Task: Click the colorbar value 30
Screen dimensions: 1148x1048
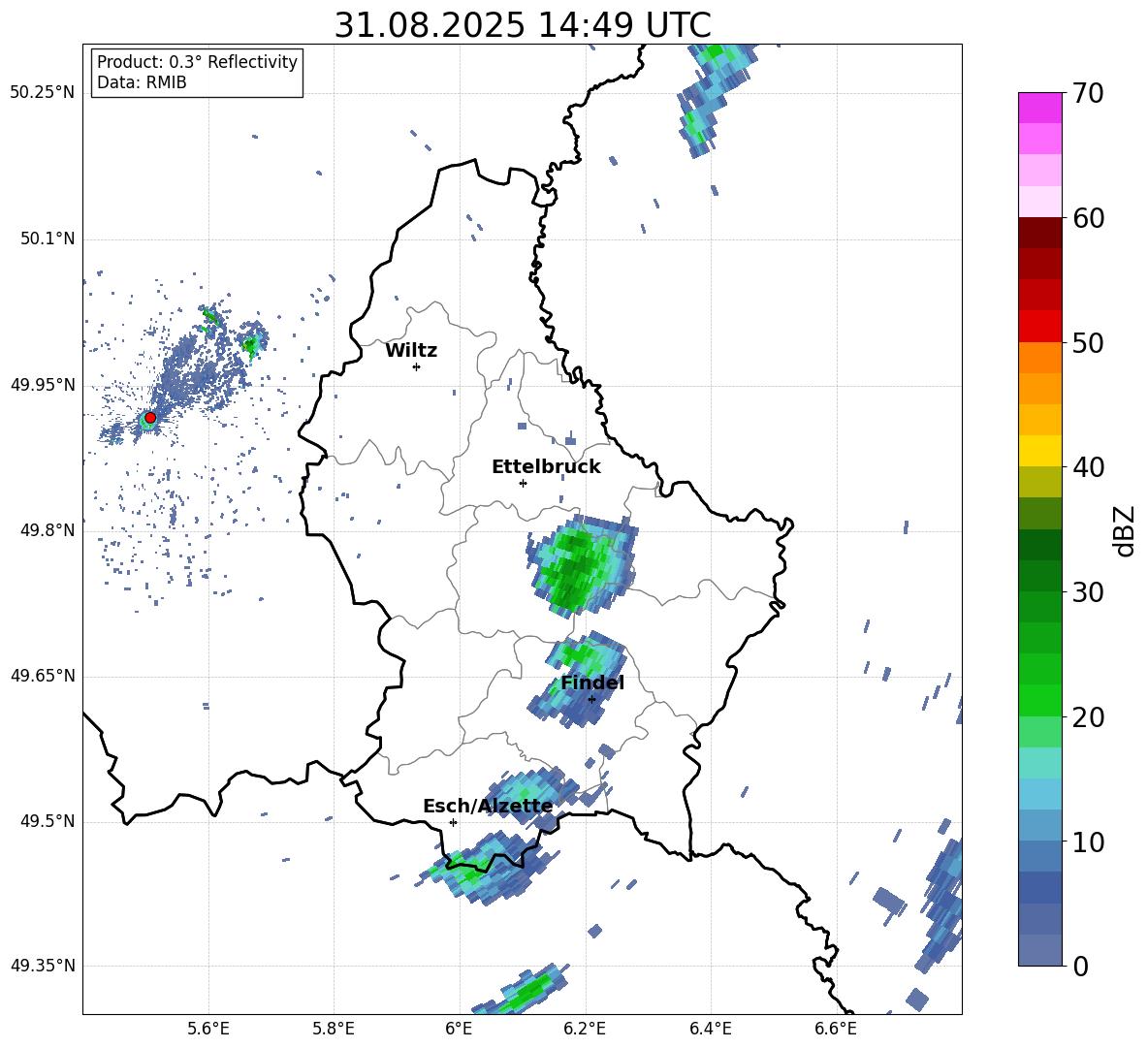Action: point(1088,592)
